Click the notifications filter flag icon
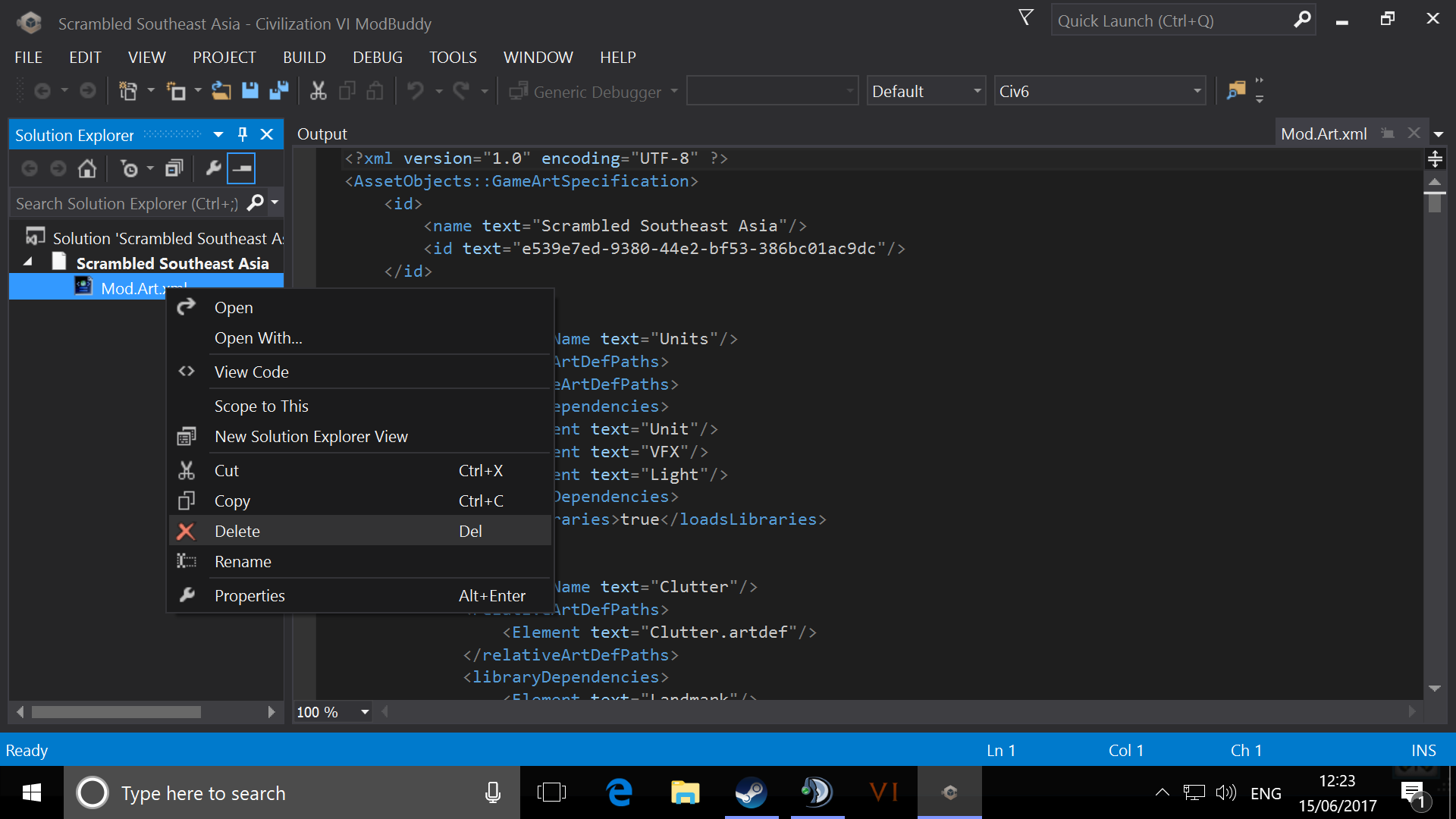The image size is (1456, 819). 1025,18
